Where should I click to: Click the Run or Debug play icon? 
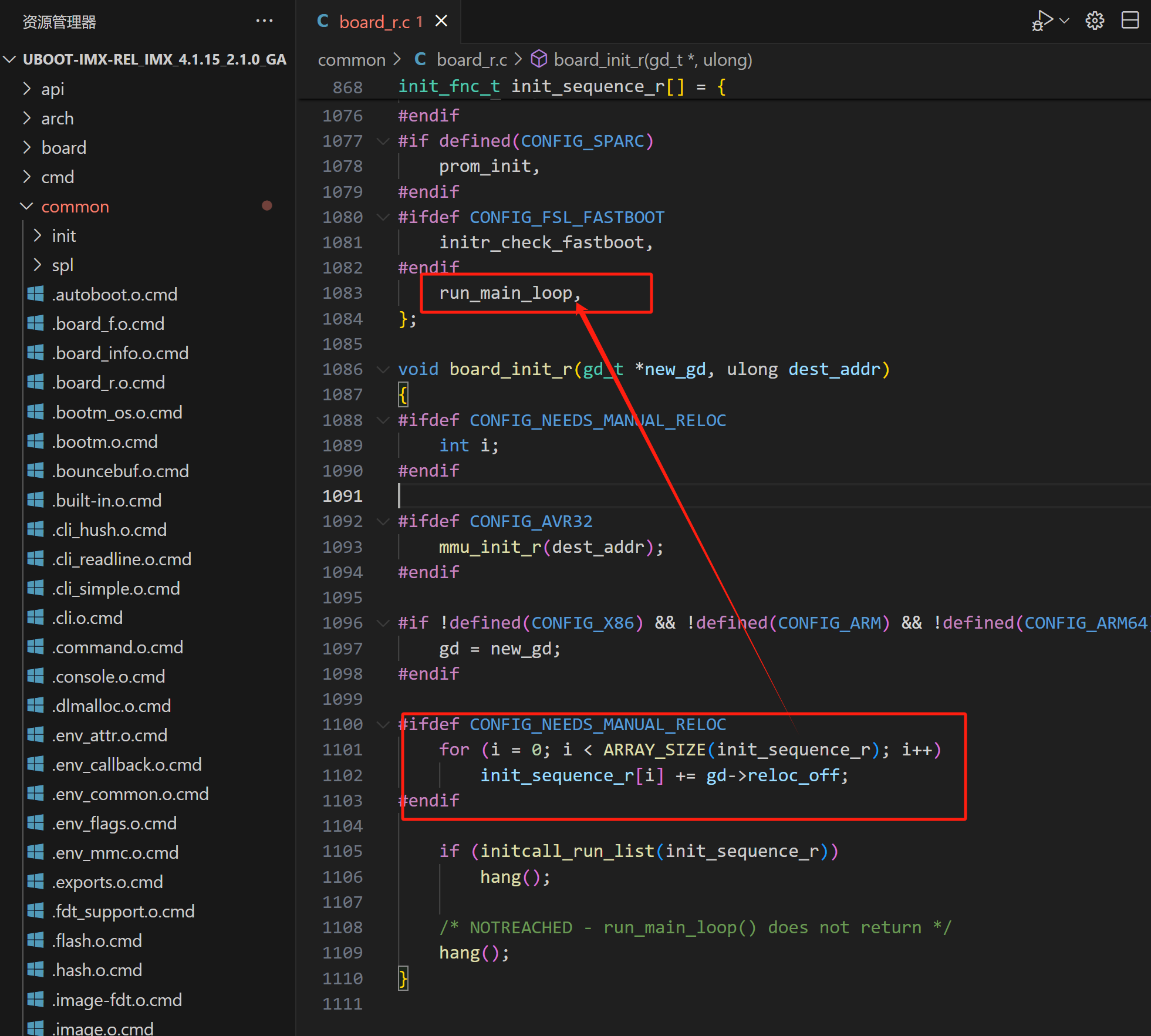click(x=1042, y=21)
